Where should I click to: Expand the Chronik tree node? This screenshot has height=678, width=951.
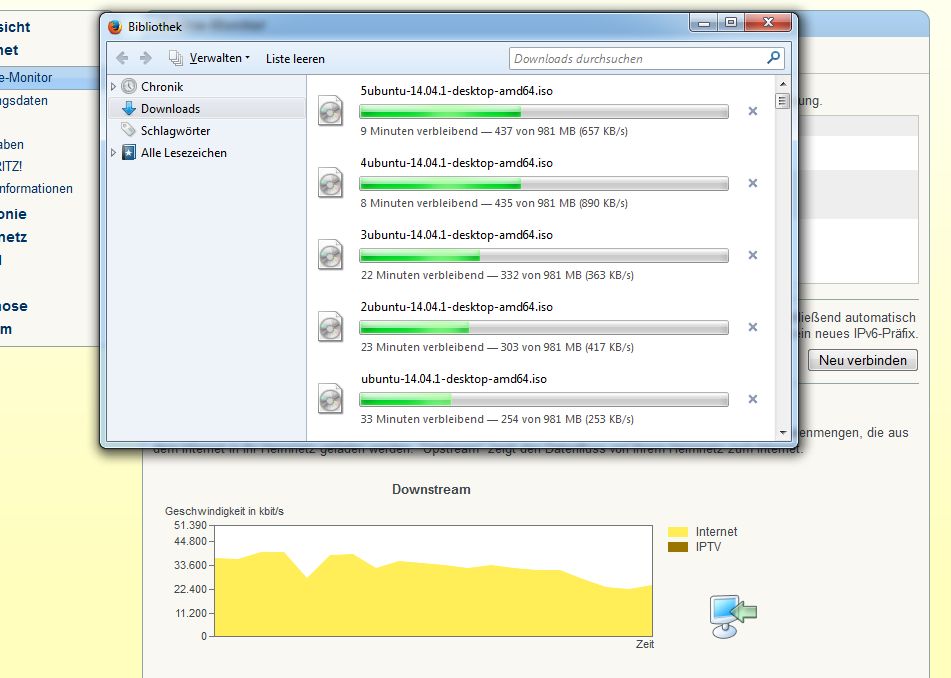[x=113, y=87]
